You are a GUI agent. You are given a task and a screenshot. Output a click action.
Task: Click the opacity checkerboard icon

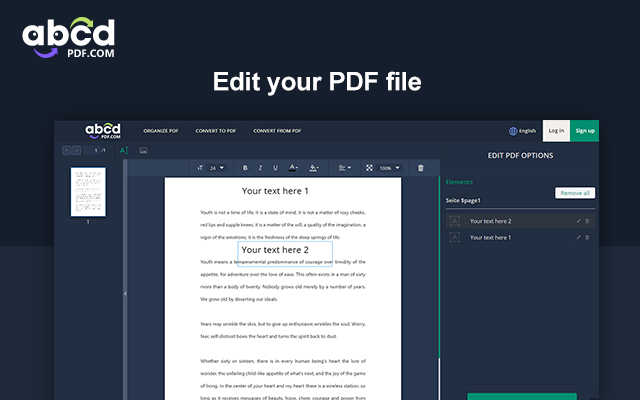(369, 168)
